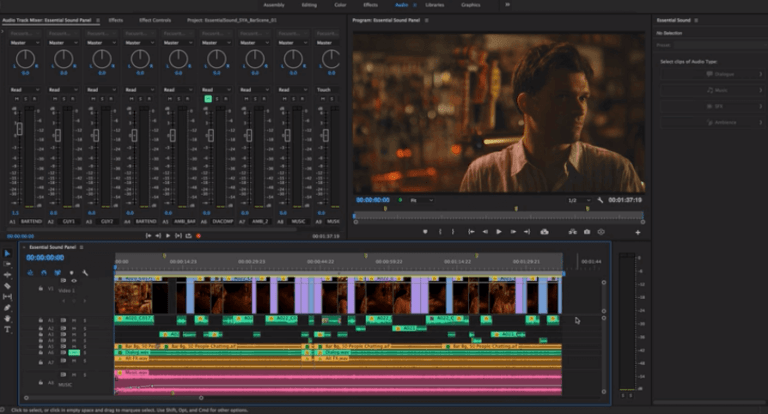Viewport: 768px width, 414px height.
Task: Open the Effect Controls tab
Action: click(155, 20)
